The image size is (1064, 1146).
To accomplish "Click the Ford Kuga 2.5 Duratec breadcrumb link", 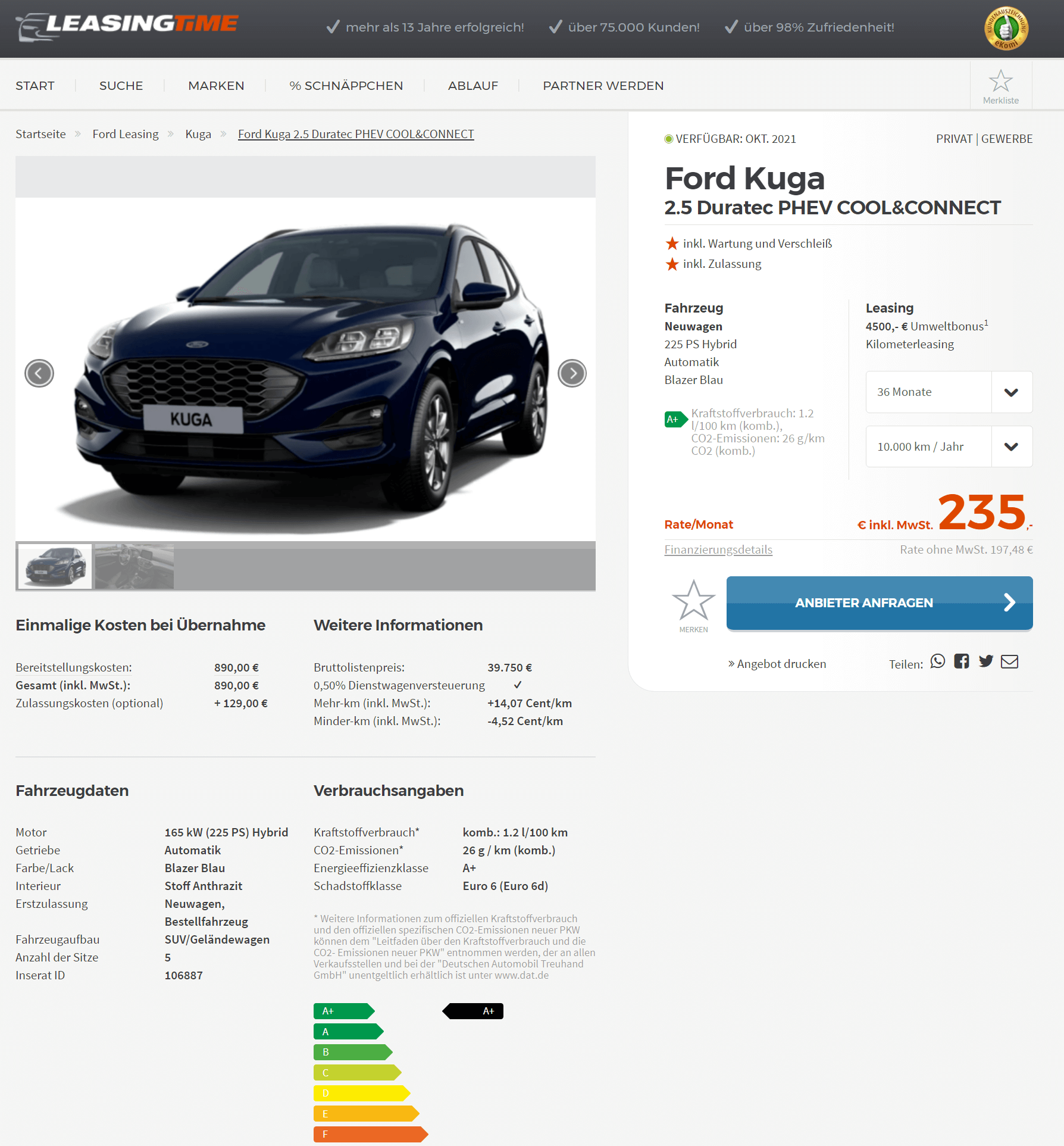I will (356, 134).
